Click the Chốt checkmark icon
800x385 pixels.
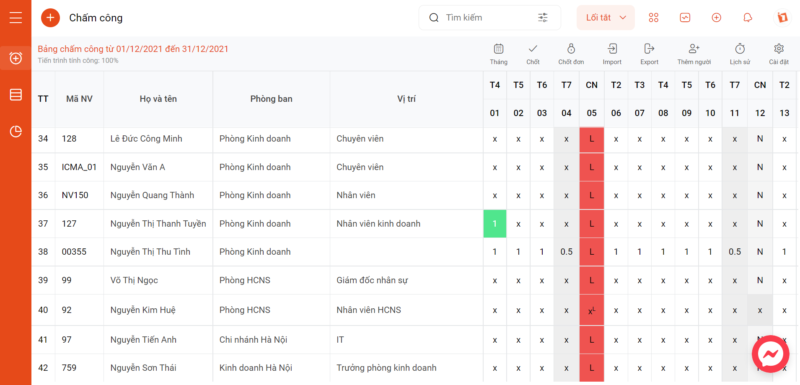[533, 49]
